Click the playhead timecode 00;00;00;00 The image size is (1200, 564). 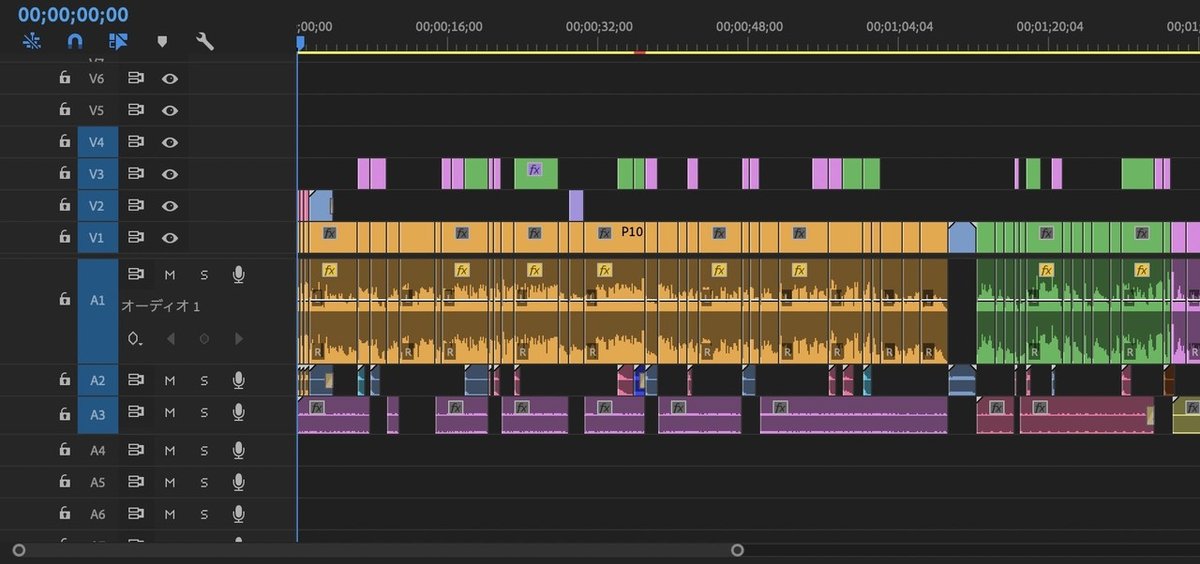click(x=73, y=14)
